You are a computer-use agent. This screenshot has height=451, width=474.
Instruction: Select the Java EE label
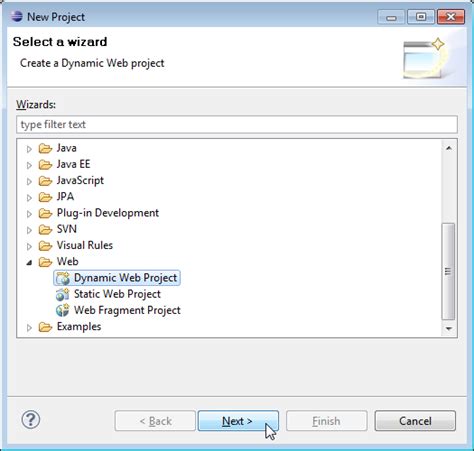(x=73, y=164)
